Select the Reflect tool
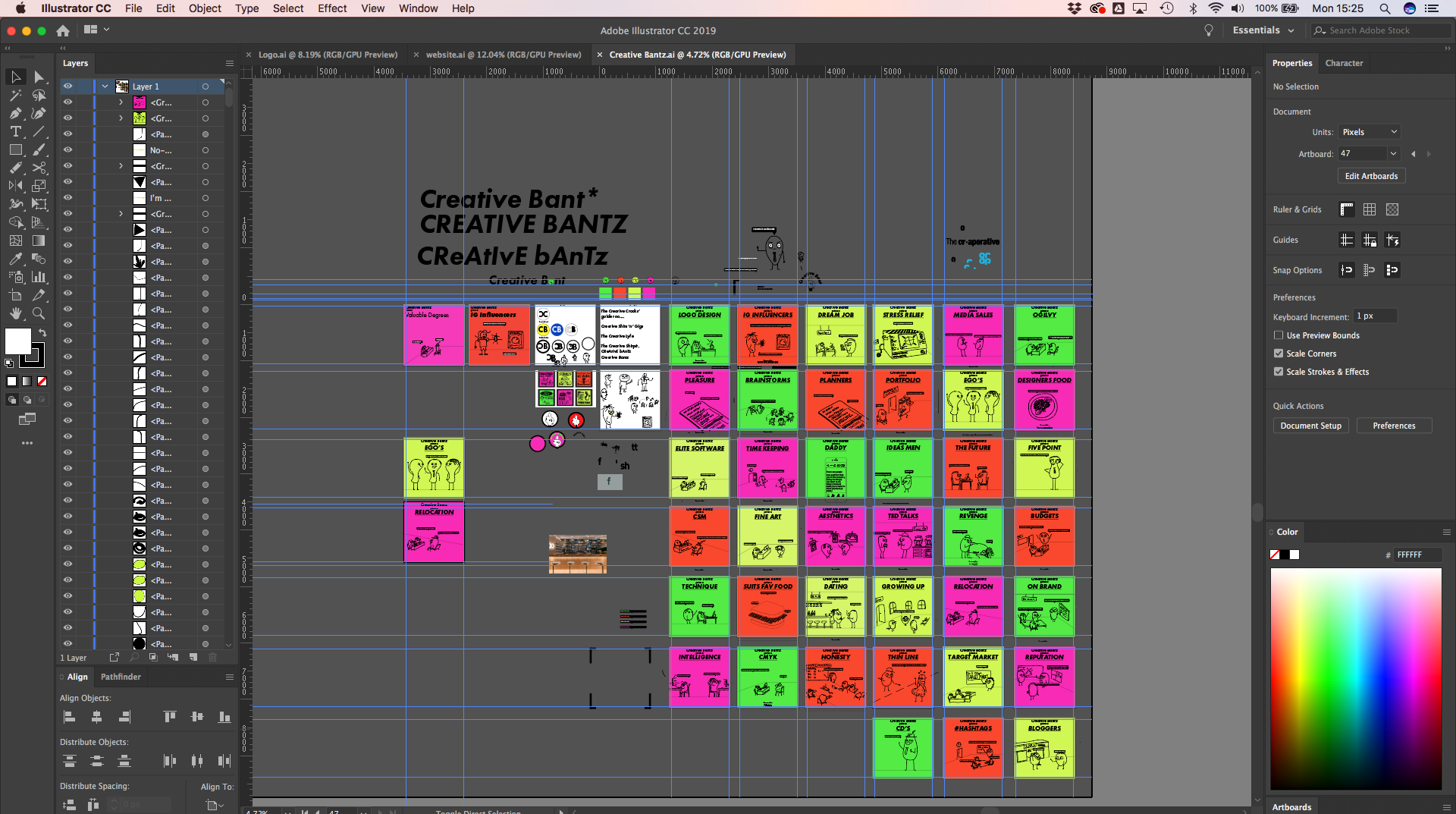Screen dimensions: 1456x814 15,186
